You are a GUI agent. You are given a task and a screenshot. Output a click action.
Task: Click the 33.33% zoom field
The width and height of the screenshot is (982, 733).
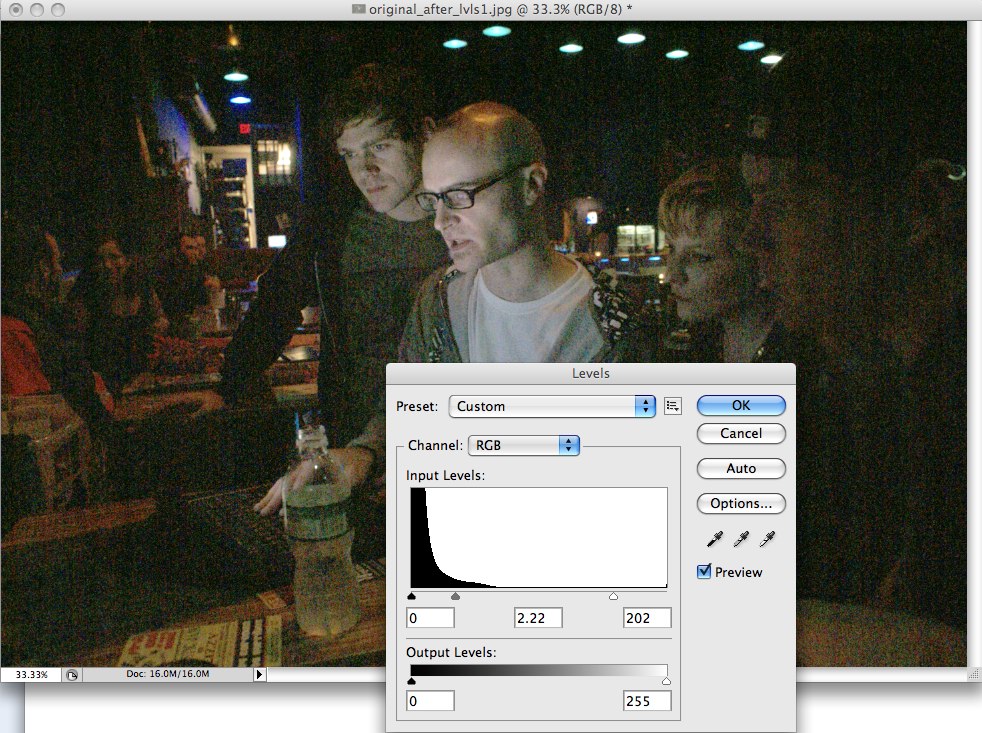(31, 675)
